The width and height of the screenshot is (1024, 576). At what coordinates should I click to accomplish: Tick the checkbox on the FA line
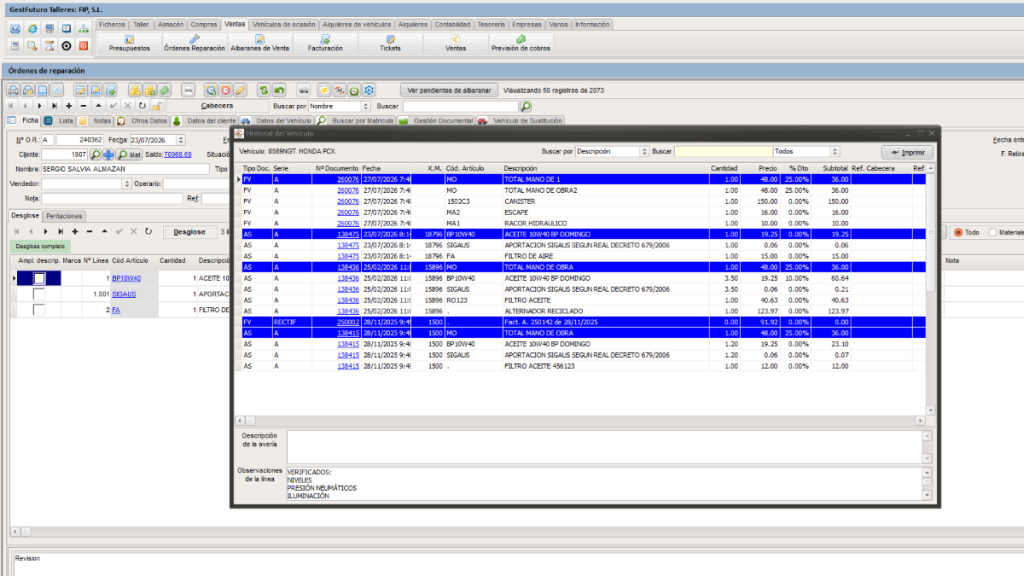[x=39, y=310]
